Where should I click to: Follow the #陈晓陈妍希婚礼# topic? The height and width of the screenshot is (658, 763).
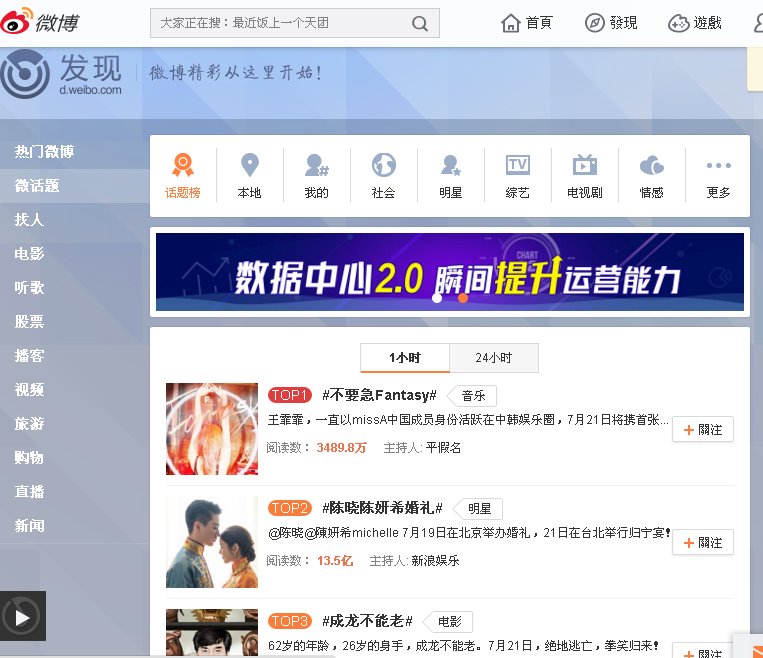pyautogui.click(x=703, y=543)
